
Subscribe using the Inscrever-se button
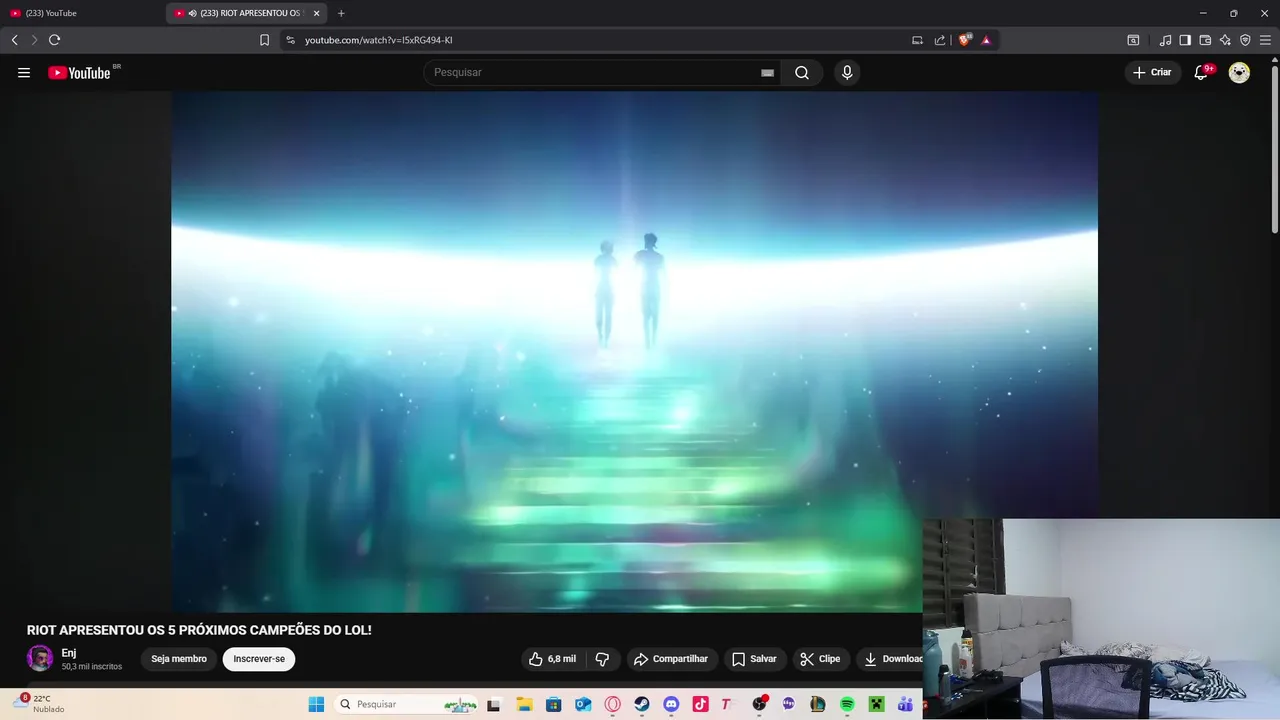click(259, 659)
